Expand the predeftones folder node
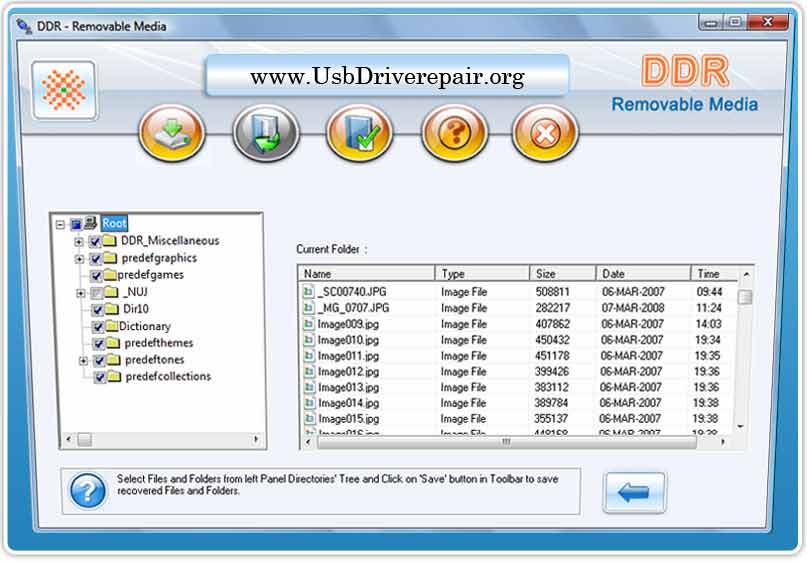 tap(83, 361)
